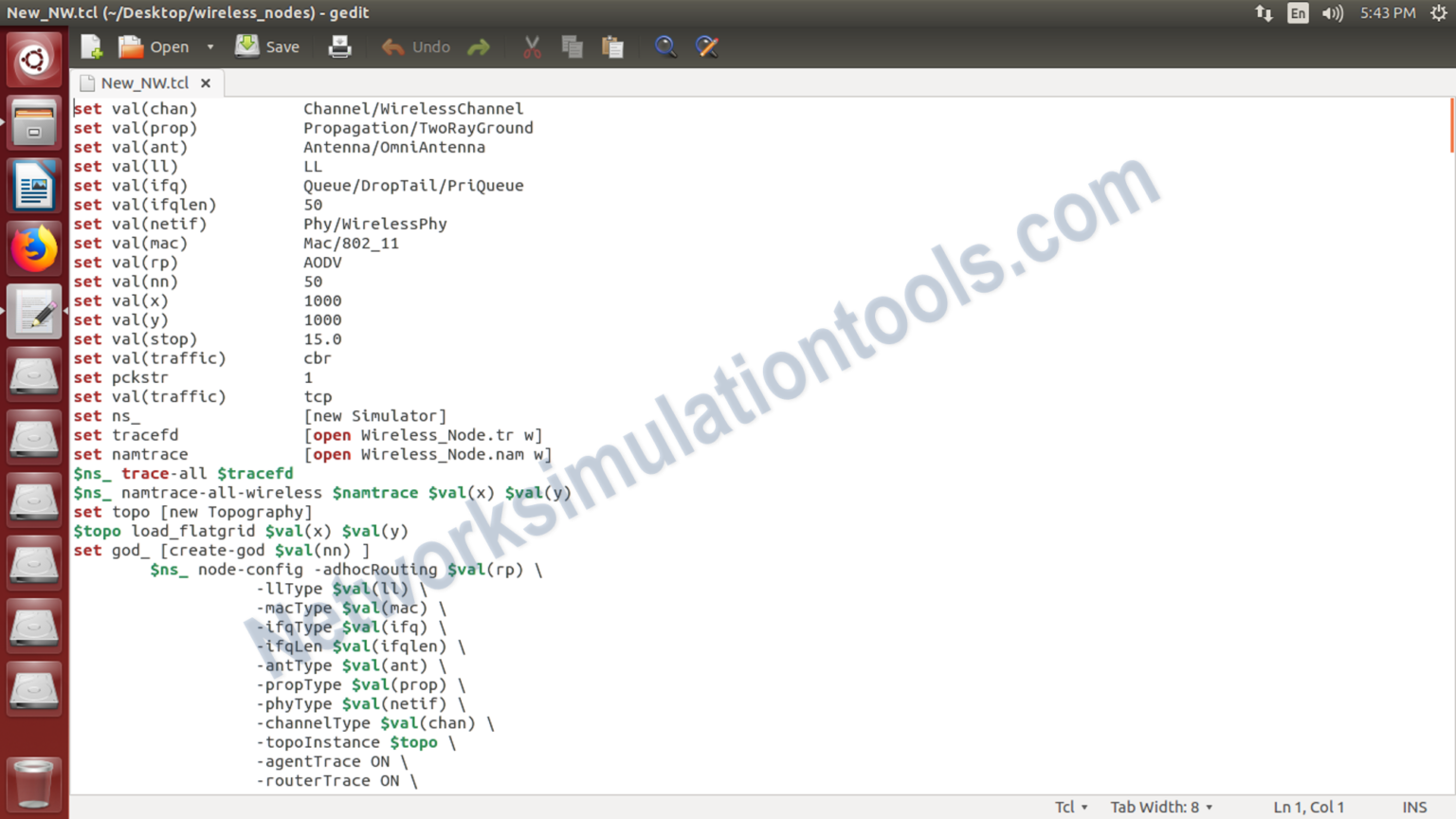Launch Firefox from the dock
This screenshot has height=819, width=1456.
tap(34, 248)
